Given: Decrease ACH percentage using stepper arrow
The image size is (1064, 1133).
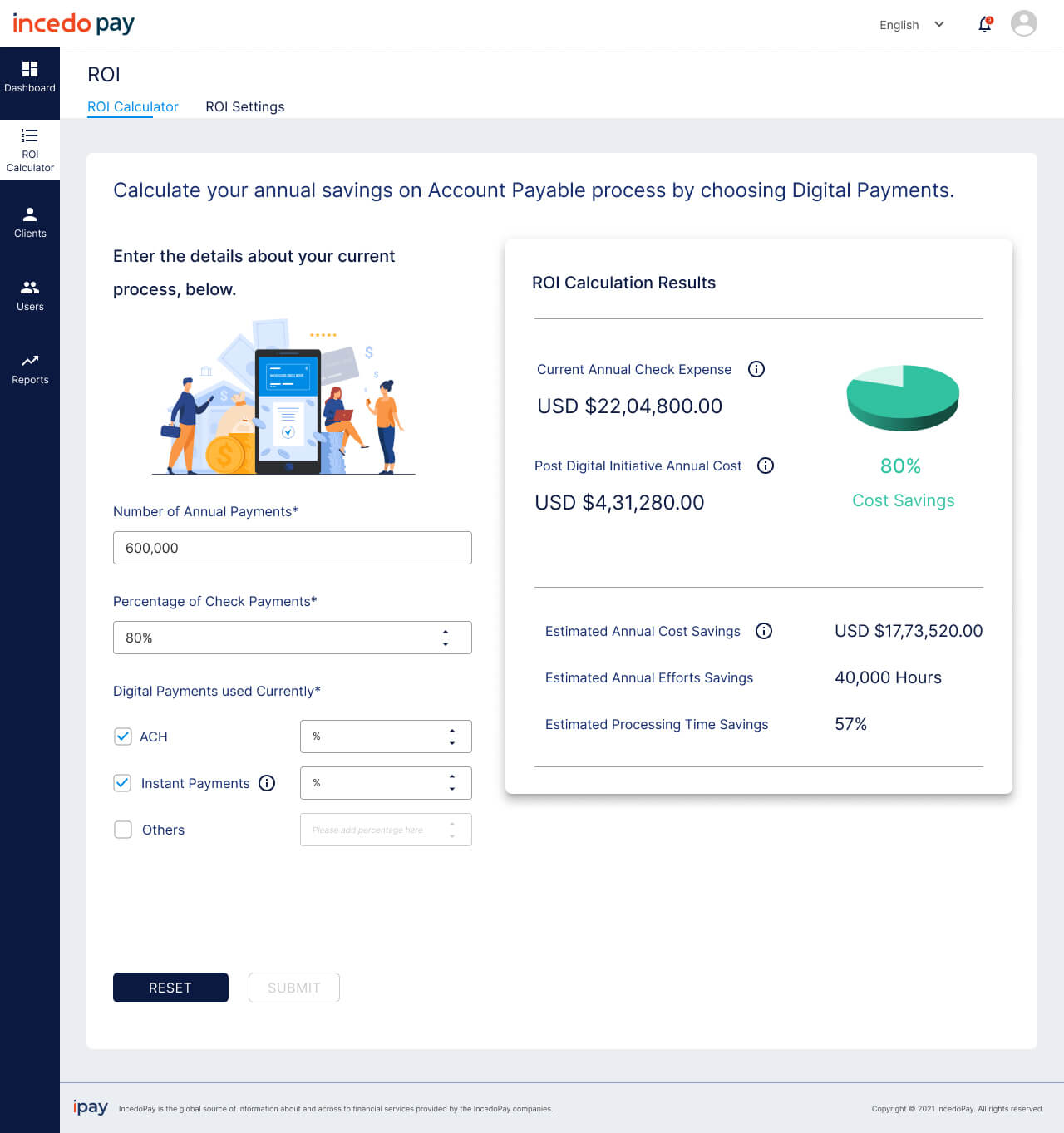Looking at the screenshot, I should (451, 742).
